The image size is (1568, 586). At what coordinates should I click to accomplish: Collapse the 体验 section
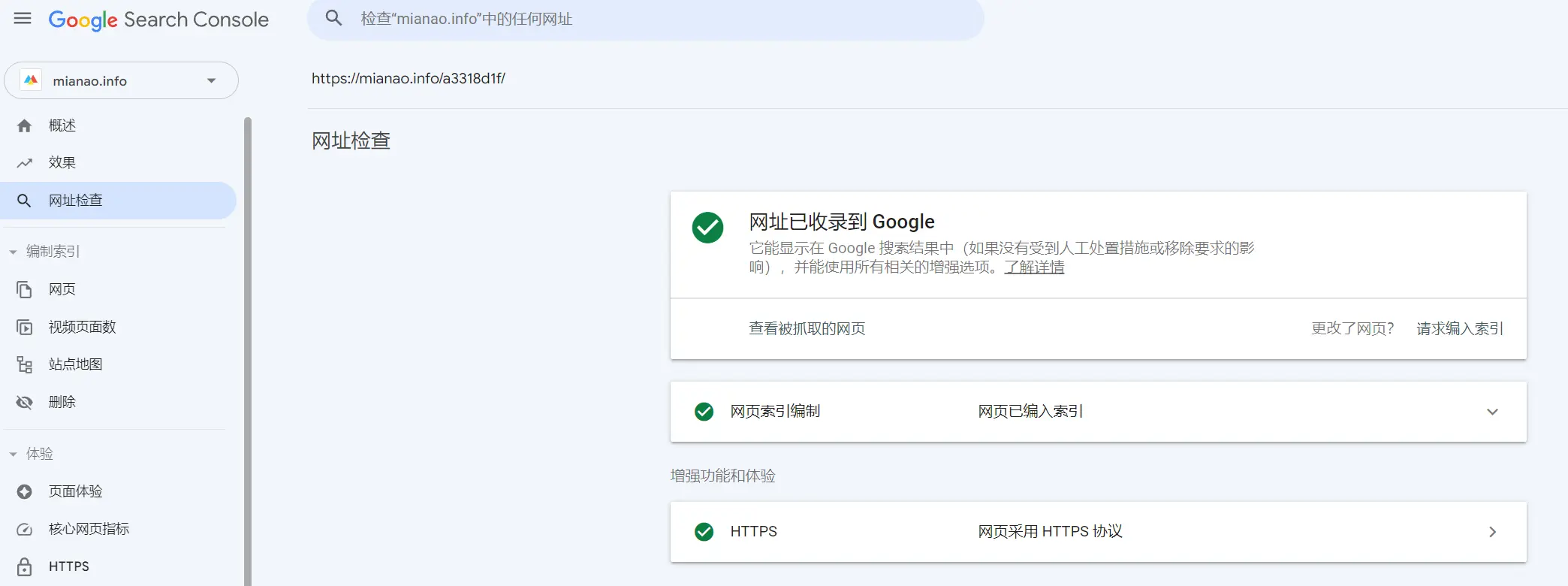click(13, 454)
